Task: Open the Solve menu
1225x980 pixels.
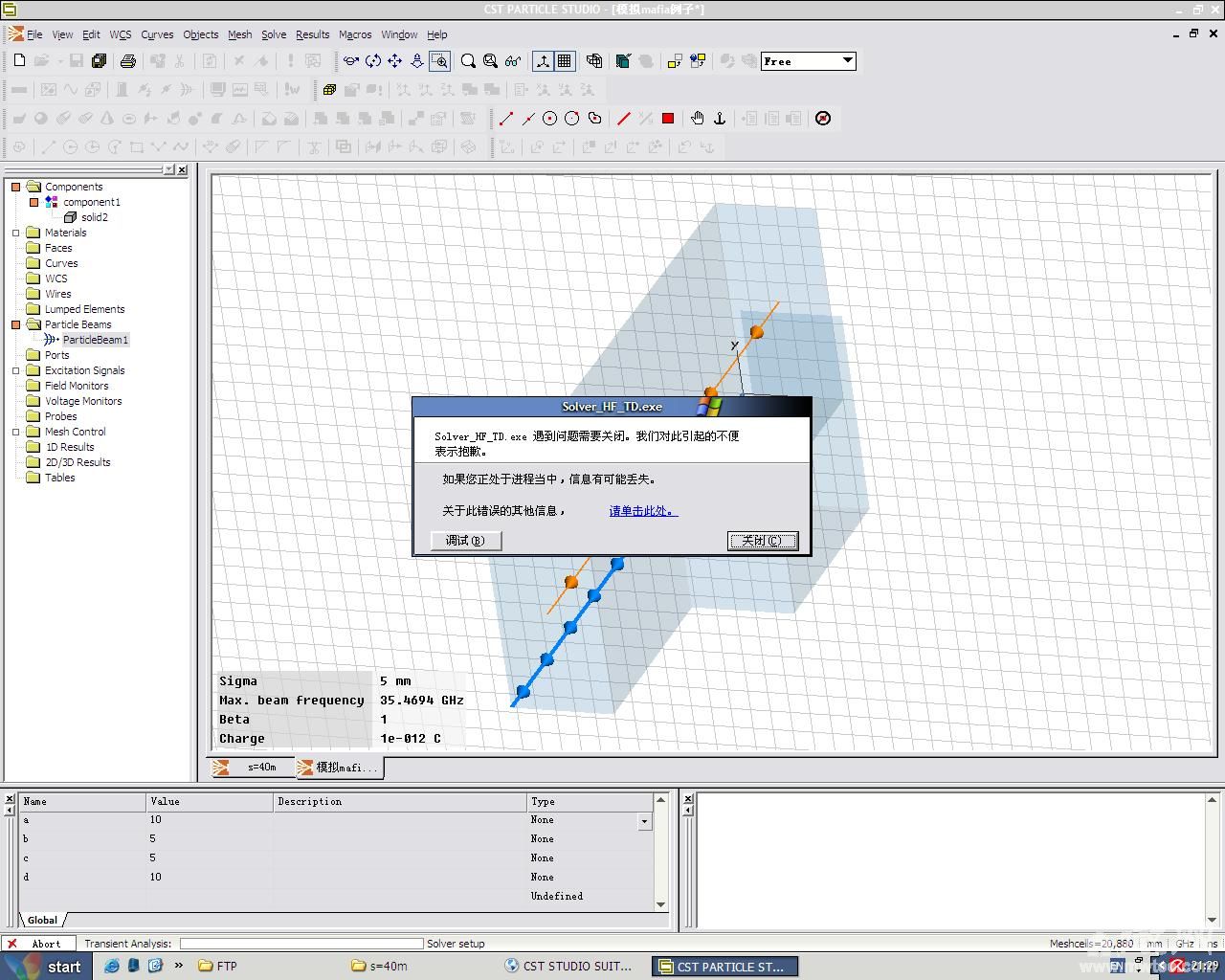Action: (x=274, y=34)
